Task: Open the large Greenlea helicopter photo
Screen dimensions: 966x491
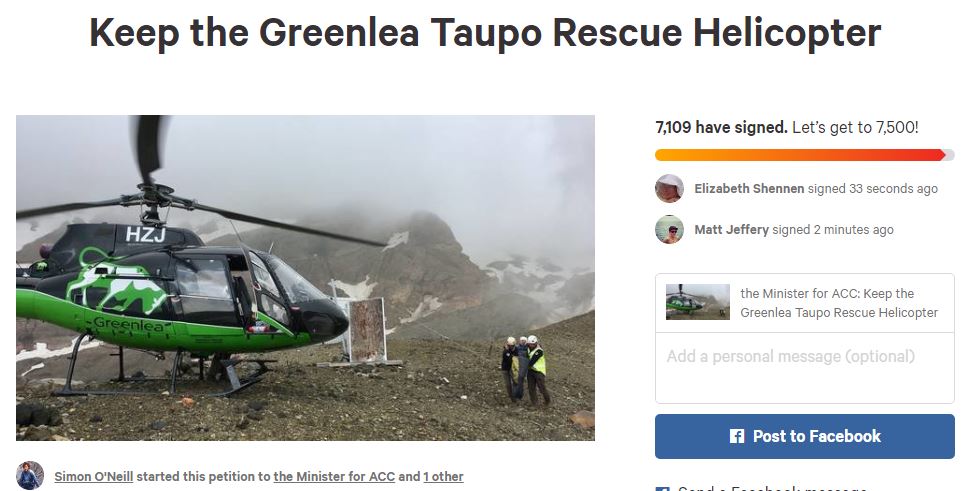Action: [x=306, y=278]
